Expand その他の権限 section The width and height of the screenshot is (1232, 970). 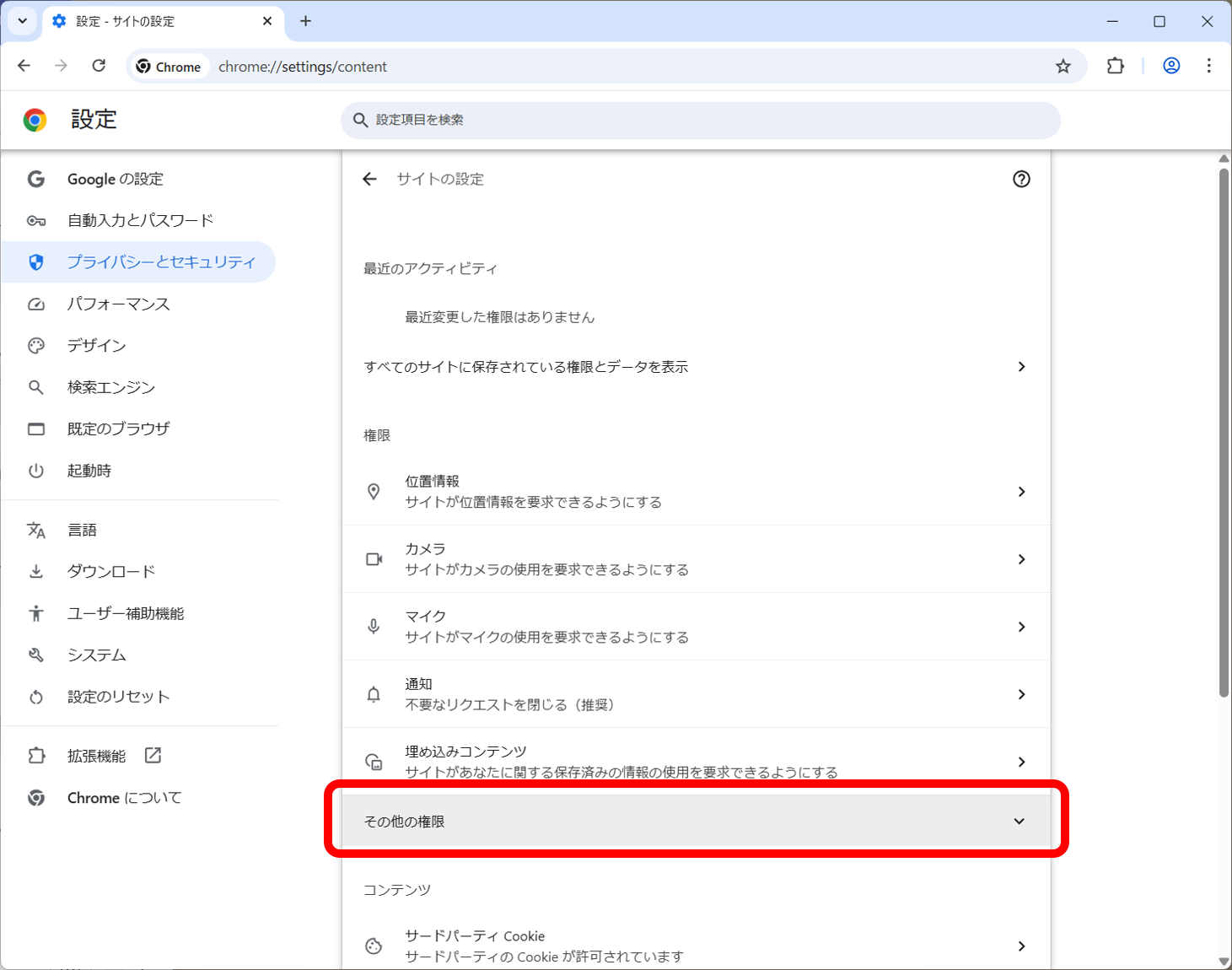pyautogui.click(x=697, y=822)
